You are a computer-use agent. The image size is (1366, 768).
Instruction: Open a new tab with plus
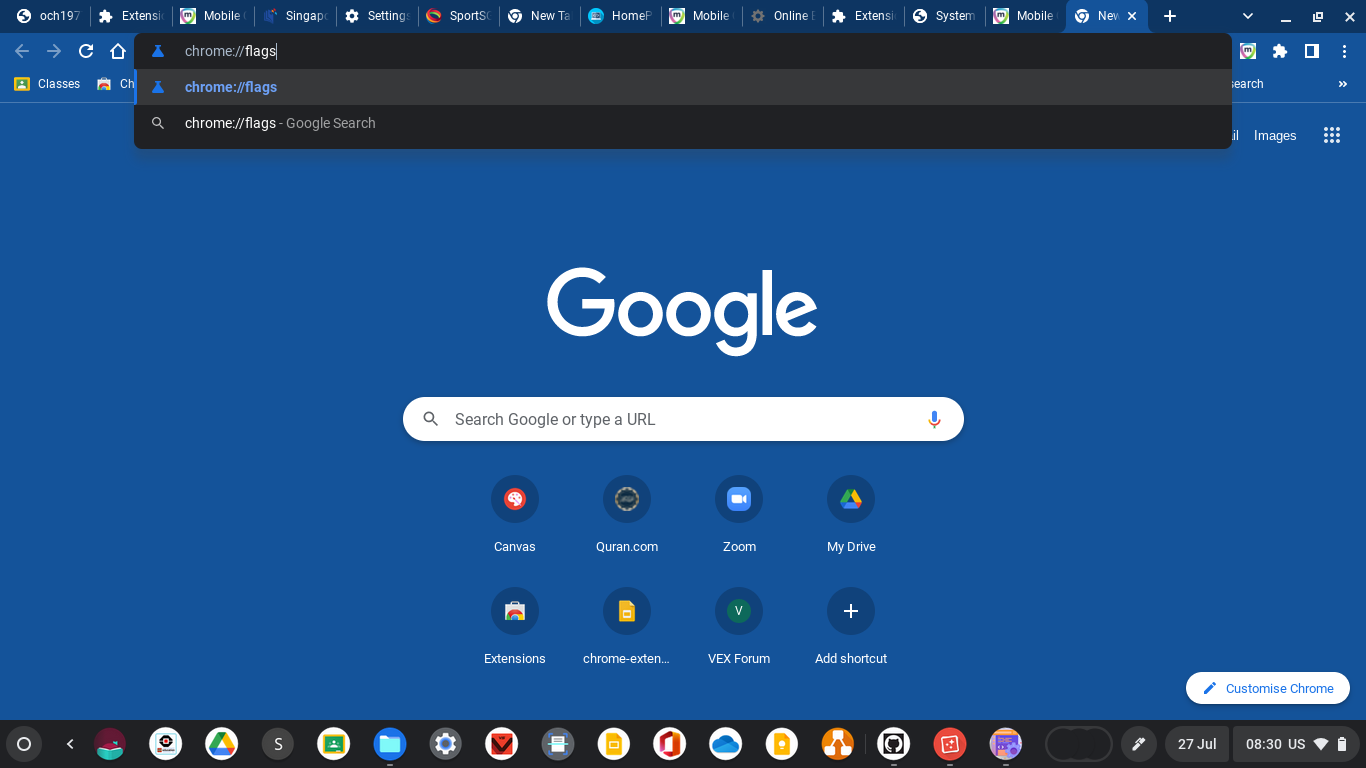(1170, 16)
